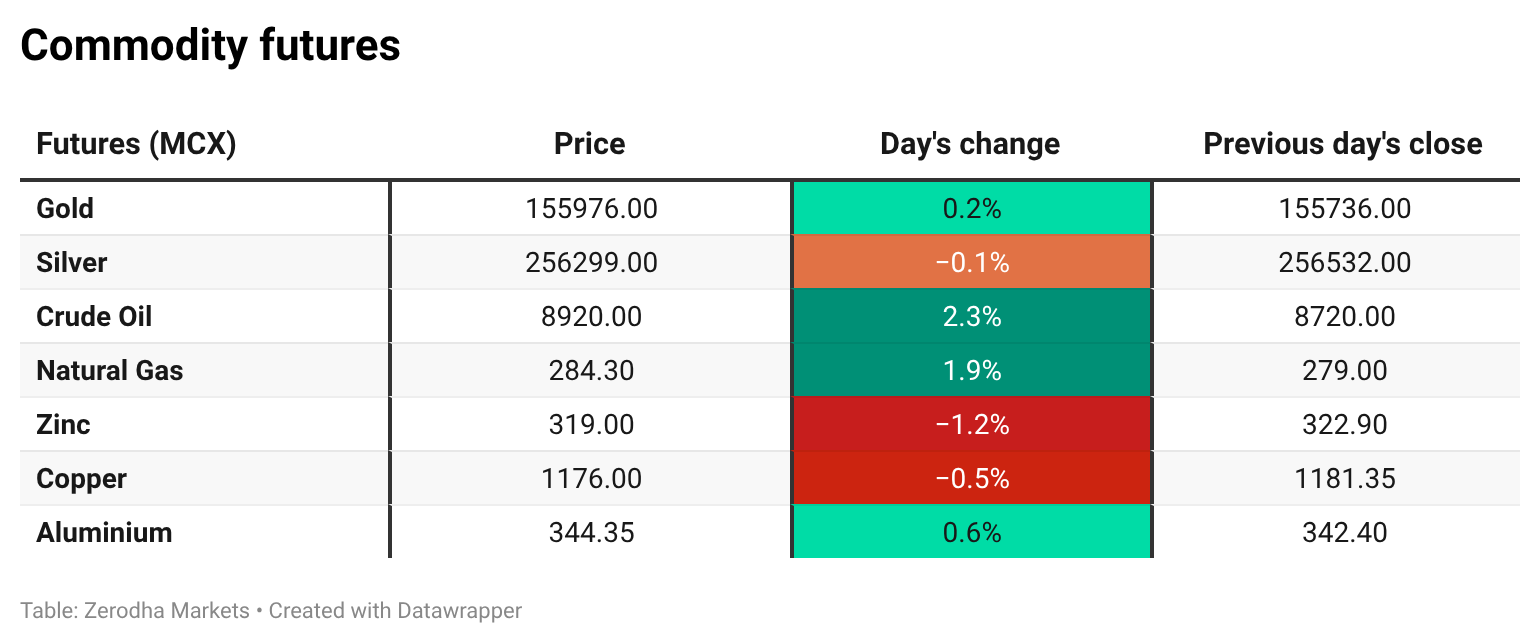Image resolution: width=1540 pixels, height=644 pixels.
Task: Click the Aluminium price 344.35 cell
Action: tap(591, 533)
